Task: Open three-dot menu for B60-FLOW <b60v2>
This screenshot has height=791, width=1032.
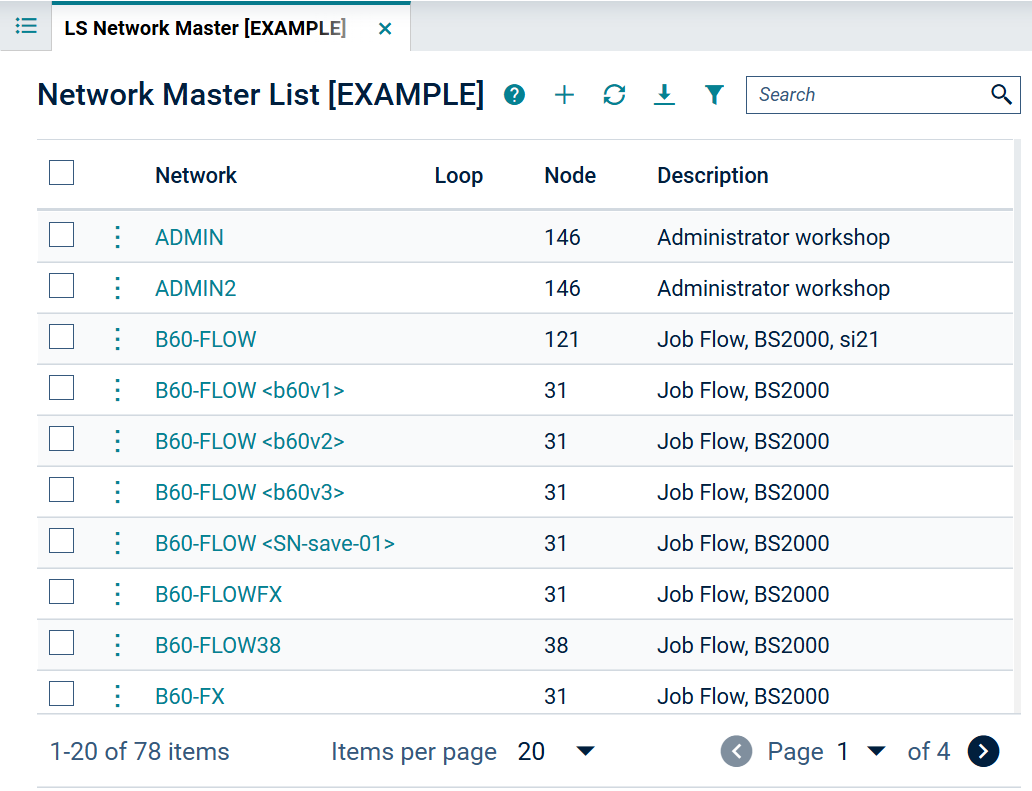Action: (x=117, y=441)
